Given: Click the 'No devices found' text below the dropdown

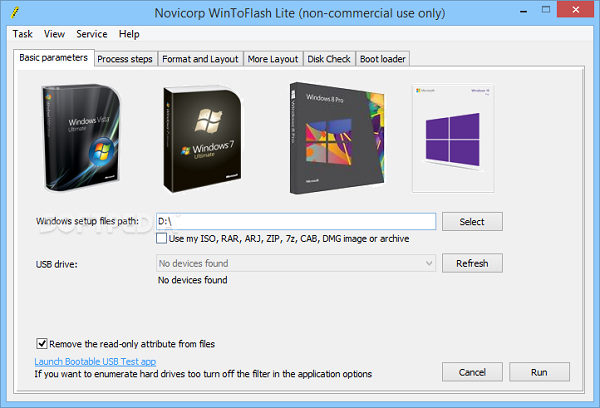Looking at the screenshot, I should click(x=192, y=280).
